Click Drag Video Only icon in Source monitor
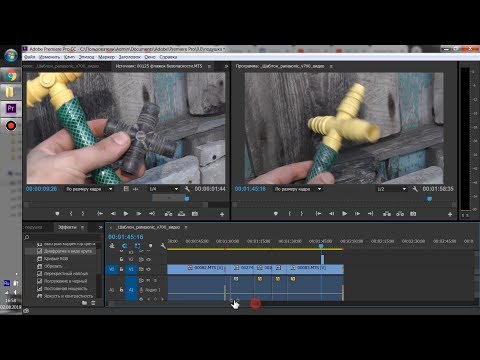480x360 pixels. tap(126, 189)
